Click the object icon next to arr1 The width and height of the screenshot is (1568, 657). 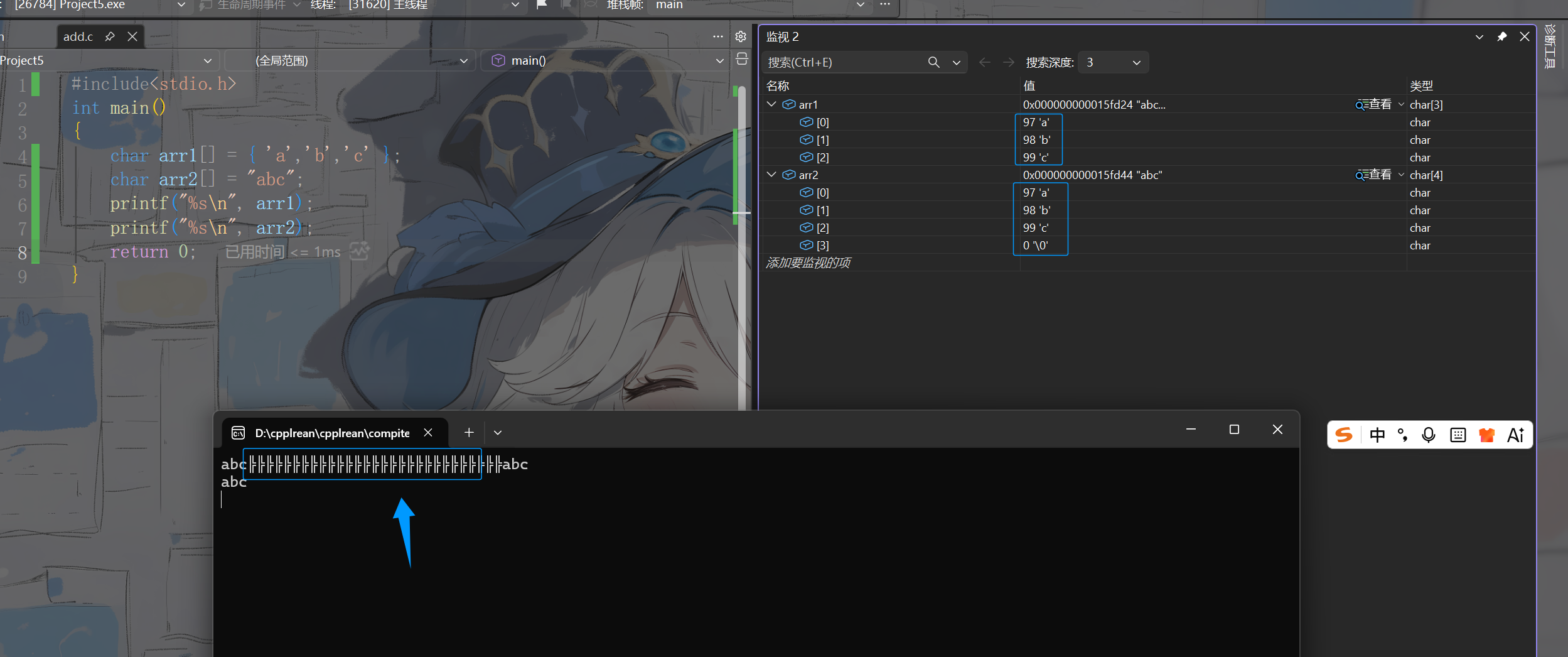pyautogui.click(x=789, y=104)
